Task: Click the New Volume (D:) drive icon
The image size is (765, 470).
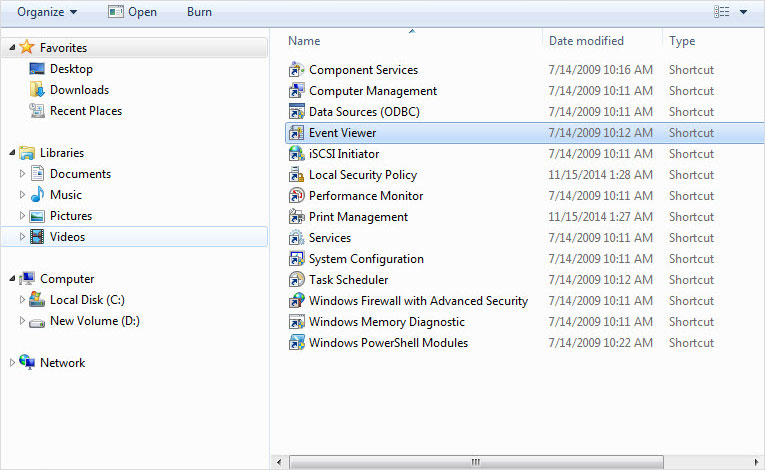Action: (37, 322)
